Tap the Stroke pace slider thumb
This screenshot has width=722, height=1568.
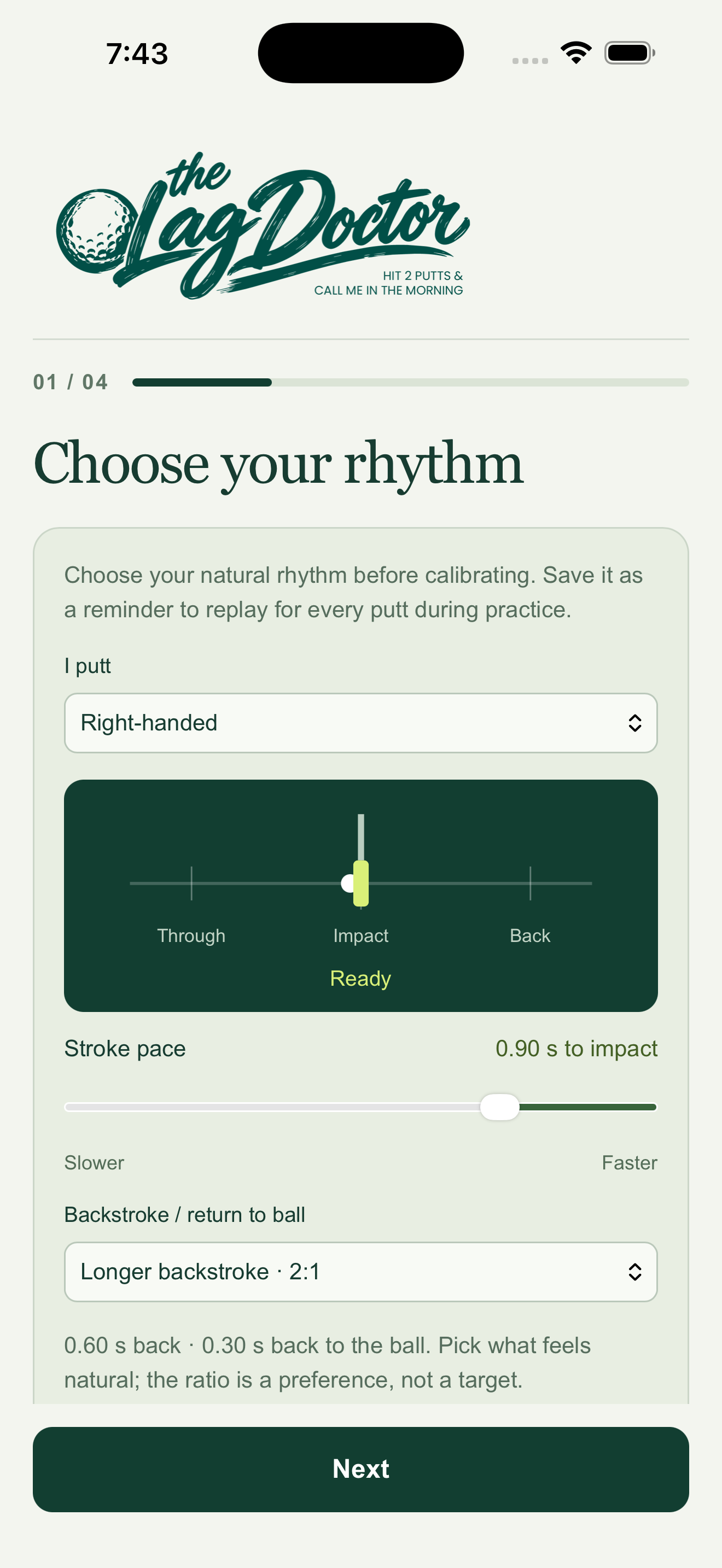pos(500,1107)
